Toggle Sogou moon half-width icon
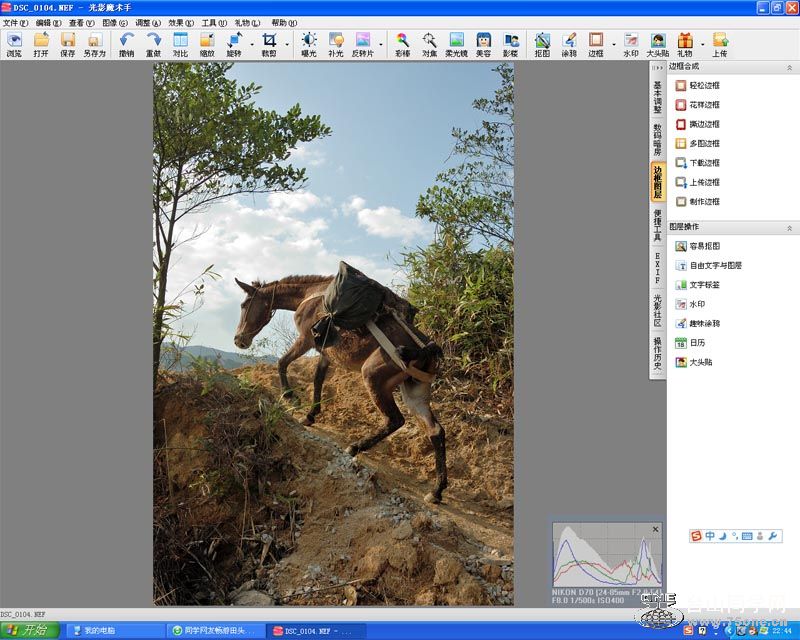 [x=722, y=537]
